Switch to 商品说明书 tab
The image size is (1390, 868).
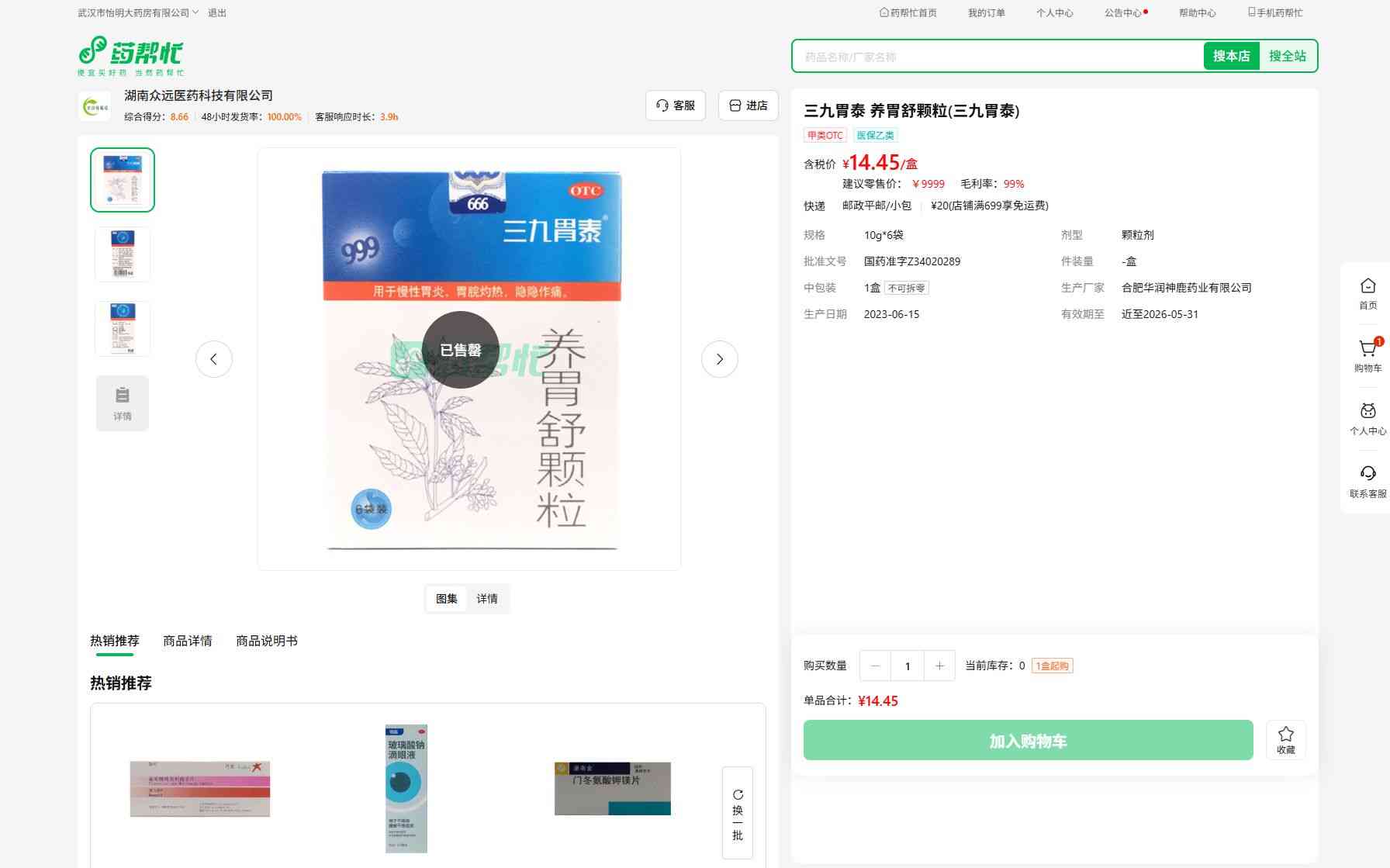pos(266,641)
